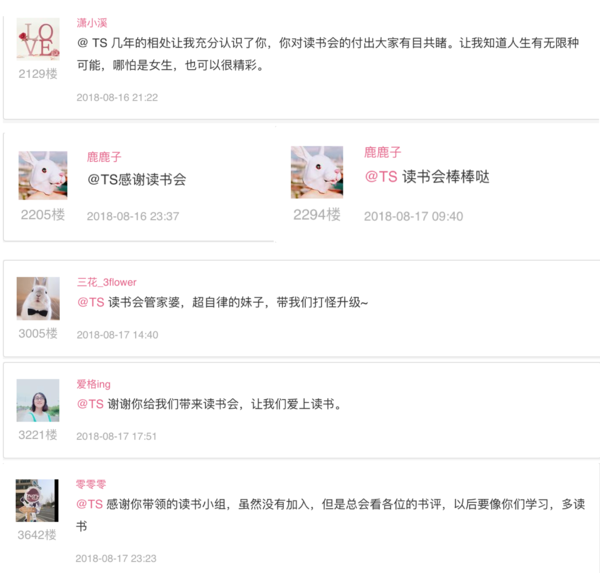Follow the @TS mention in 爱格ing's comment
This screenshot has height=573, width=600.
click(x=90, y=404)
